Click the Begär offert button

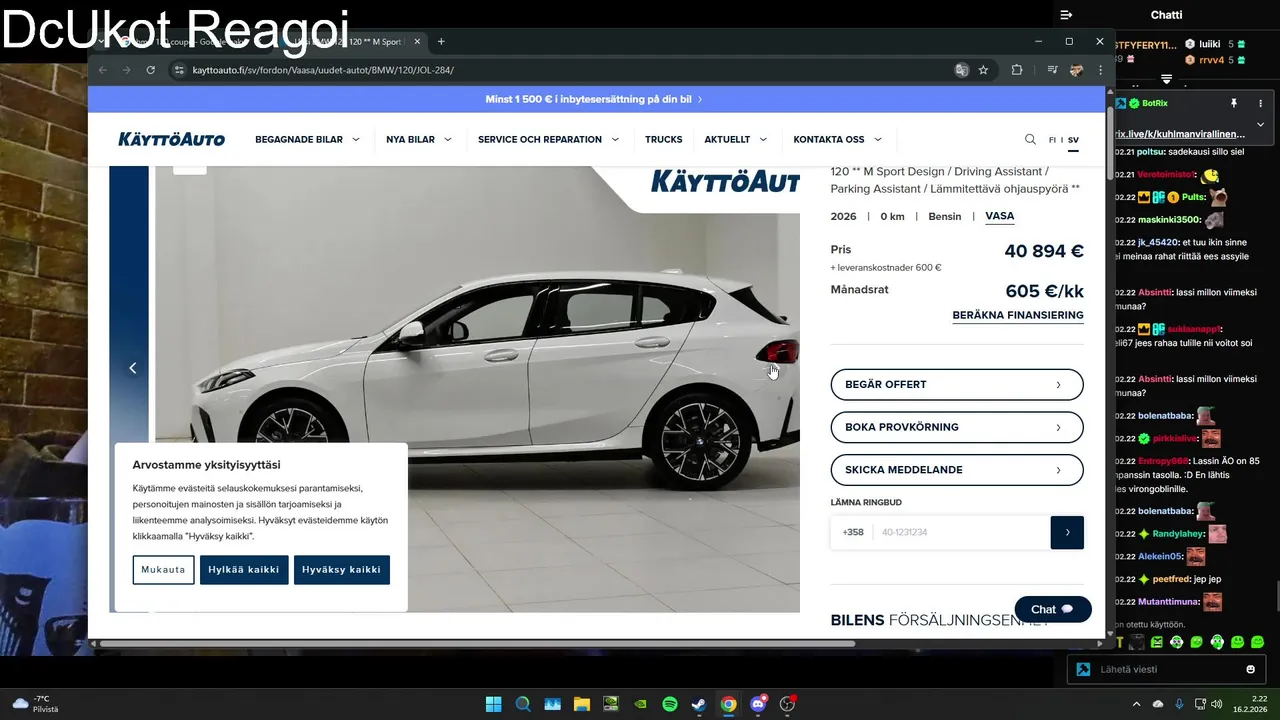click(957, 384)
